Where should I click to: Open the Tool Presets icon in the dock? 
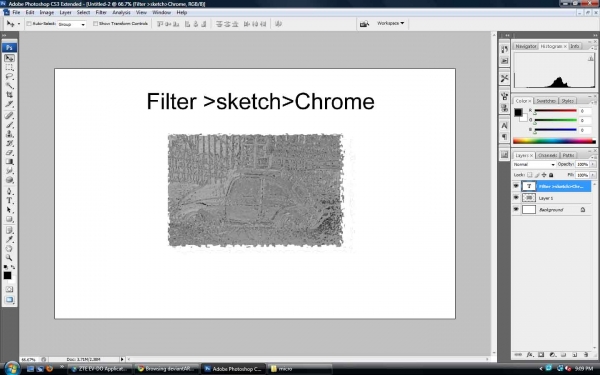pyautogui.click(x=504, y=78)
